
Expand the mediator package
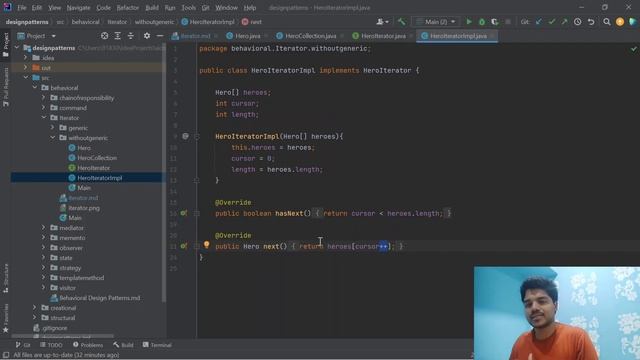[43, 228]
